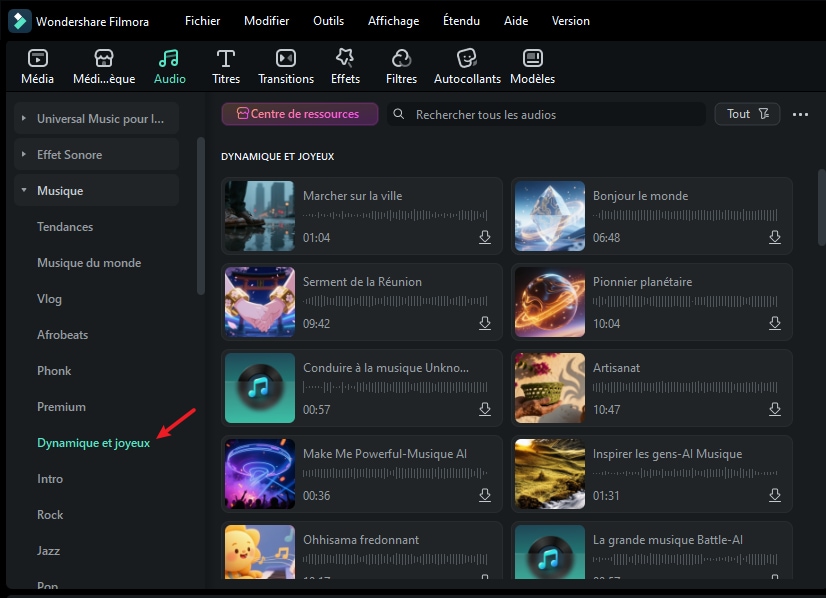The image size is (826, 598).
Task: Open the Autocollants stickers icon
Action: tap(466, 59)
